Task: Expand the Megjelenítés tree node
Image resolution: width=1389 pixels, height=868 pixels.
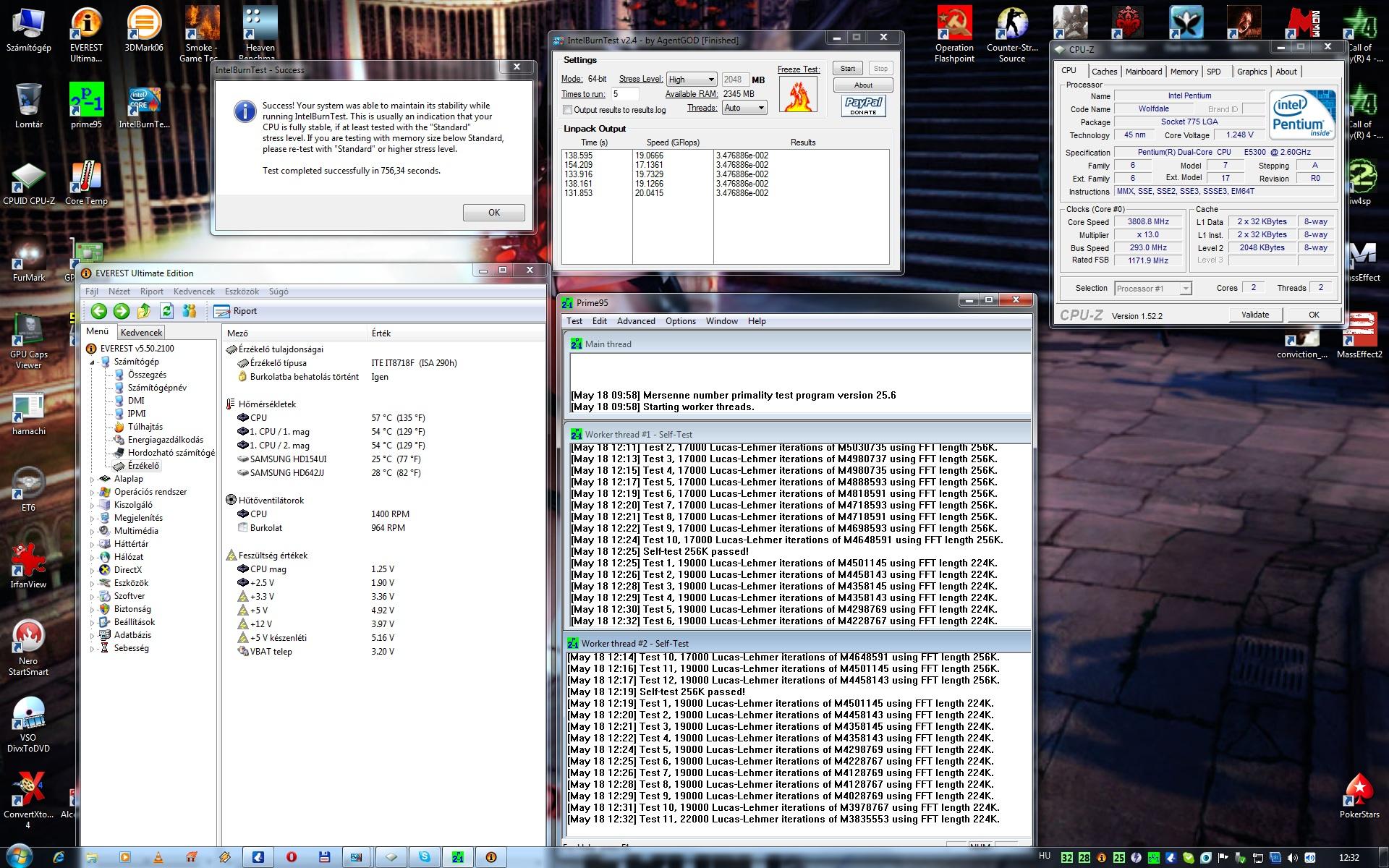Action: [x=93, y=518]
